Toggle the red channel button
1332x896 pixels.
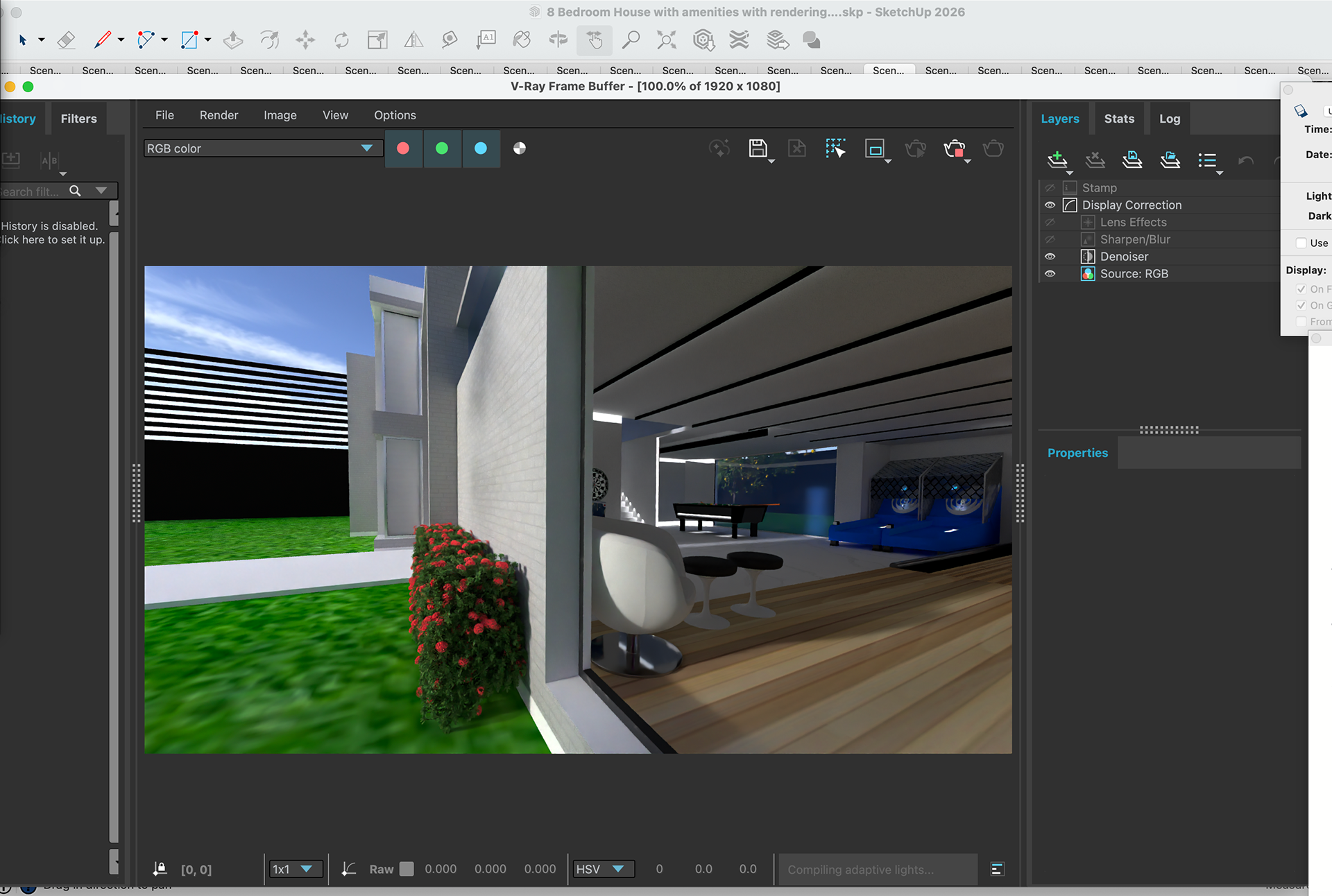(403, 148)
